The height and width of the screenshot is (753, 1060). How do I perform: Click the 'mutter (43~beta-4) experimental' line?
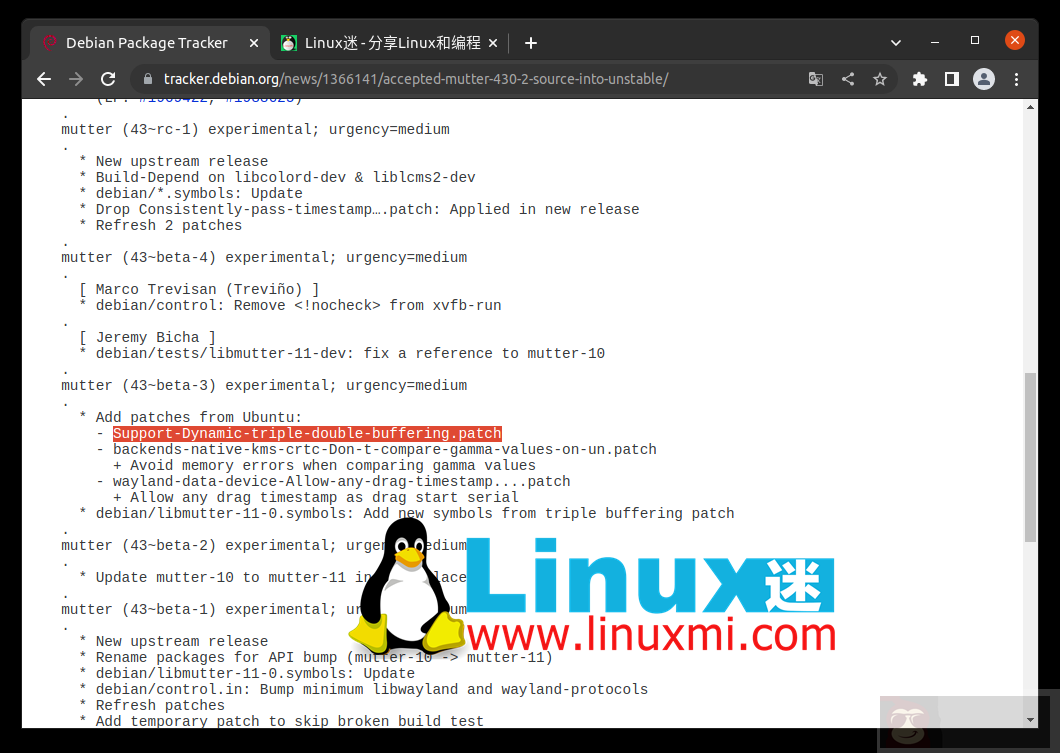pyautogui.click(x=264, y=258)
